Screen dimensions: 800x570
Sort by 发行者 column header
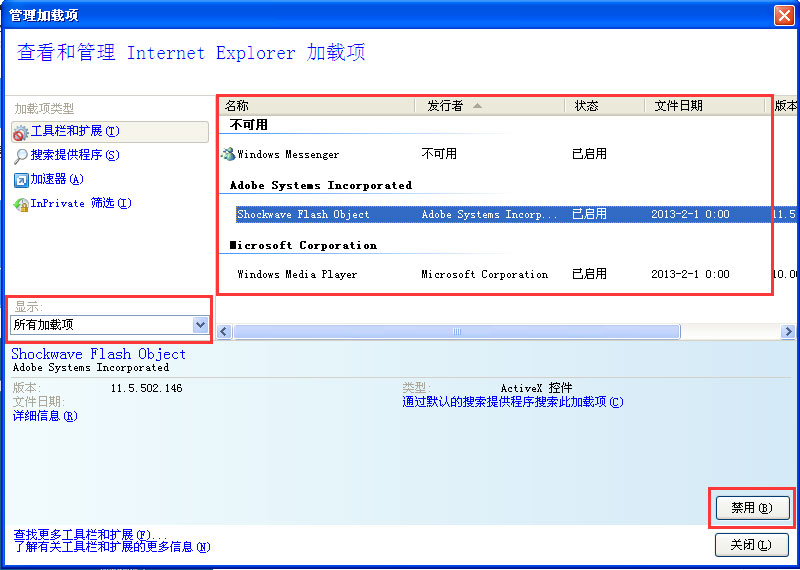coord(489,106)
